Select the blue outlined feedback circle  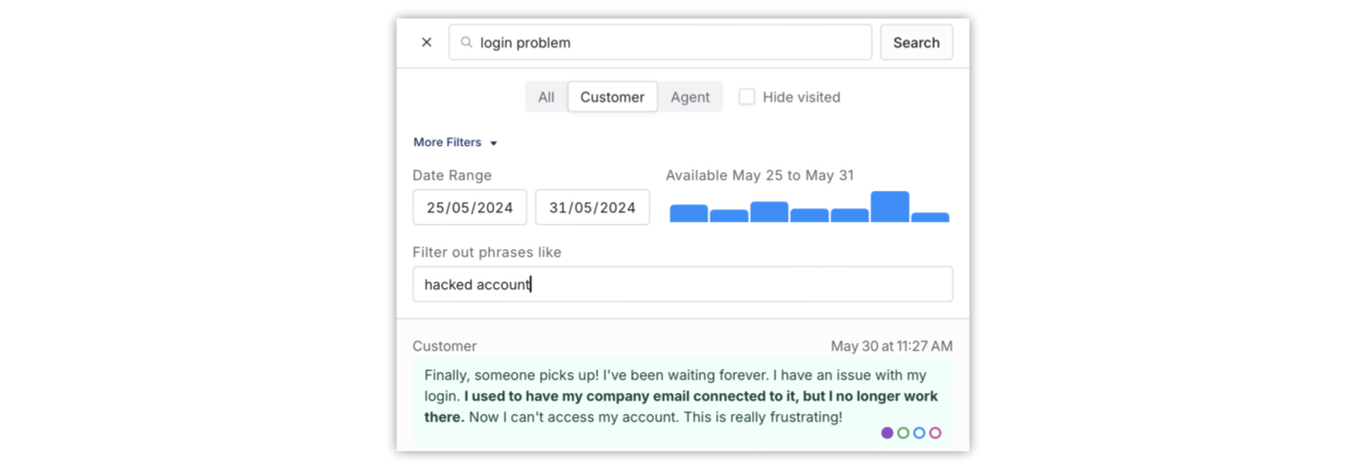(919, 433)
